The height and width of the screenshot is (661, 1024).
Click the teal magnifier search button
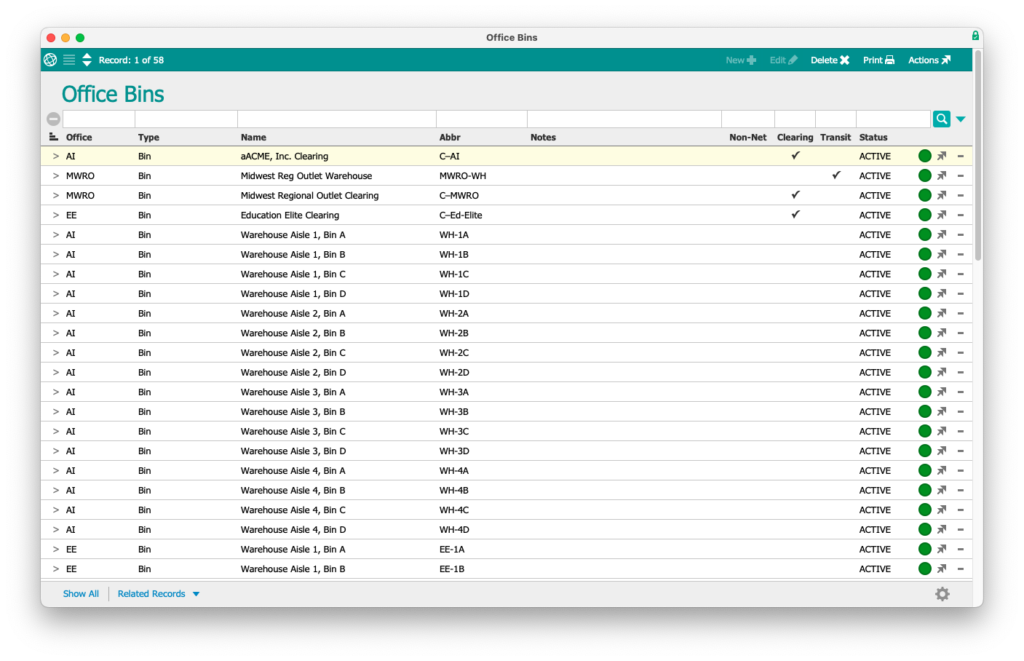pos(941,118)
